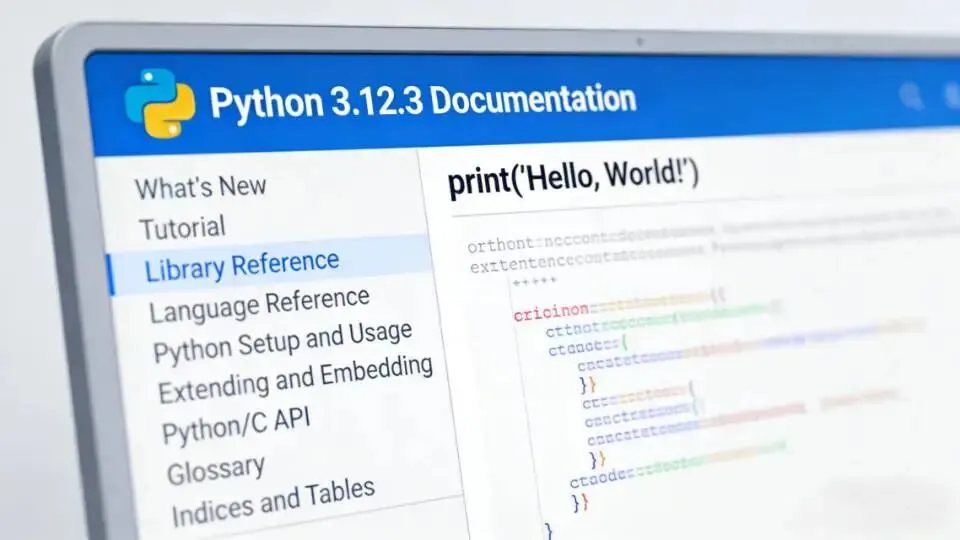The height and width of the screenshot is (540, 960).
Task: Select the Python/C API entry
Action: (x=236, y=426)
